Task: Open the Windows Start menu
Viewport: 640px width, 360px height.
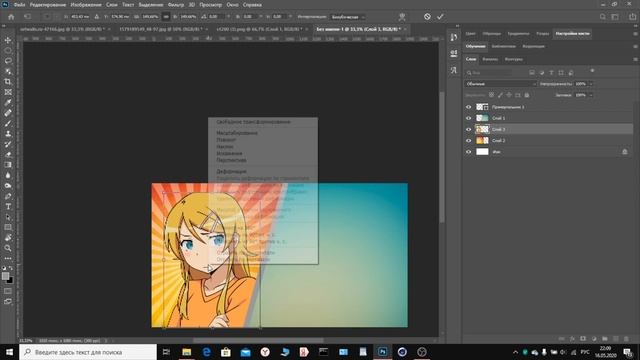Action: click(9, 352)
